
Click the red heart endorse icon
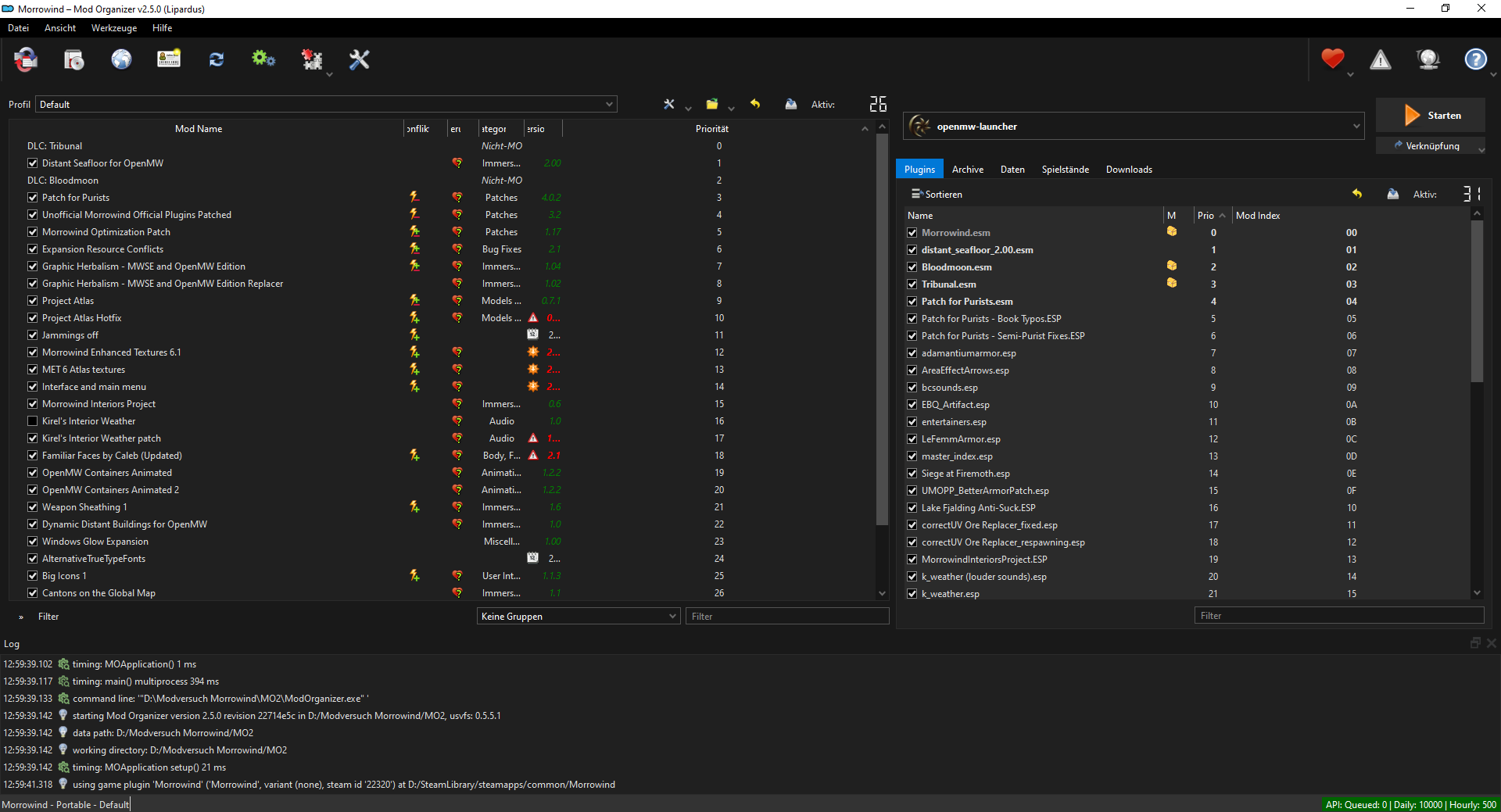coord(1333,59)
